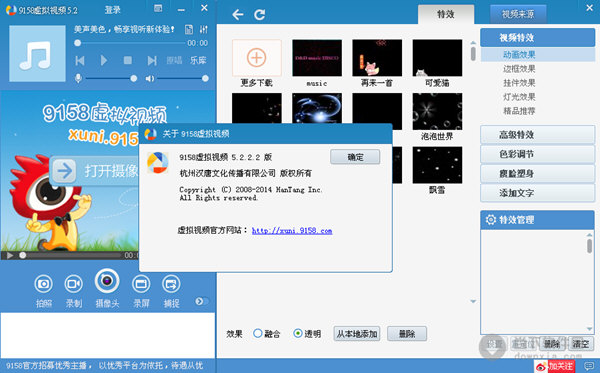
Task: Click the 录屏 screen record icon
Action: (x=141, y=284)
